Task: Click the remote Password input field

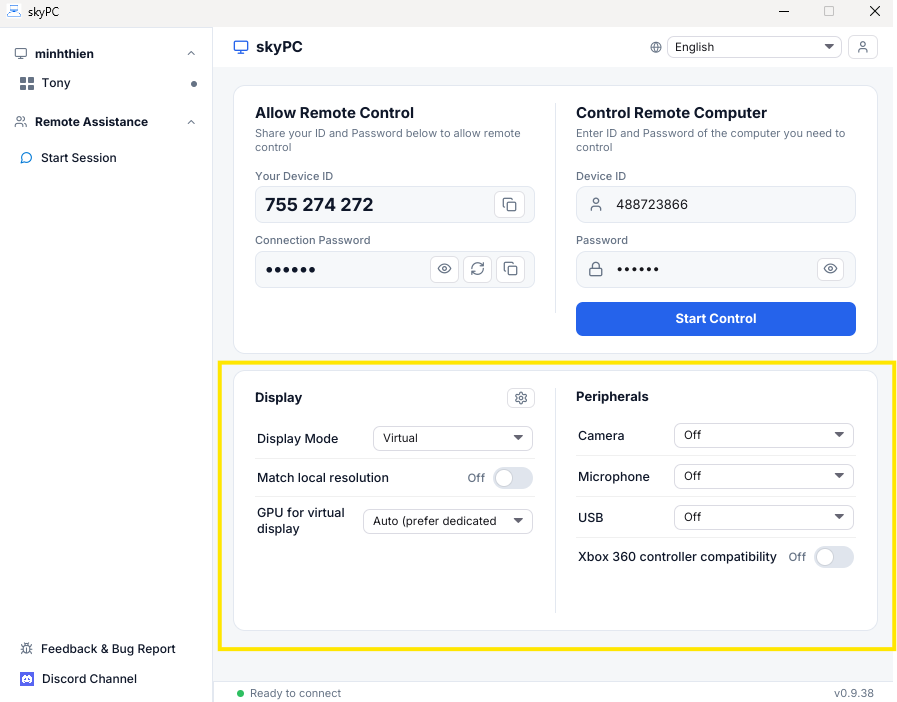Action: pos(716,269)
